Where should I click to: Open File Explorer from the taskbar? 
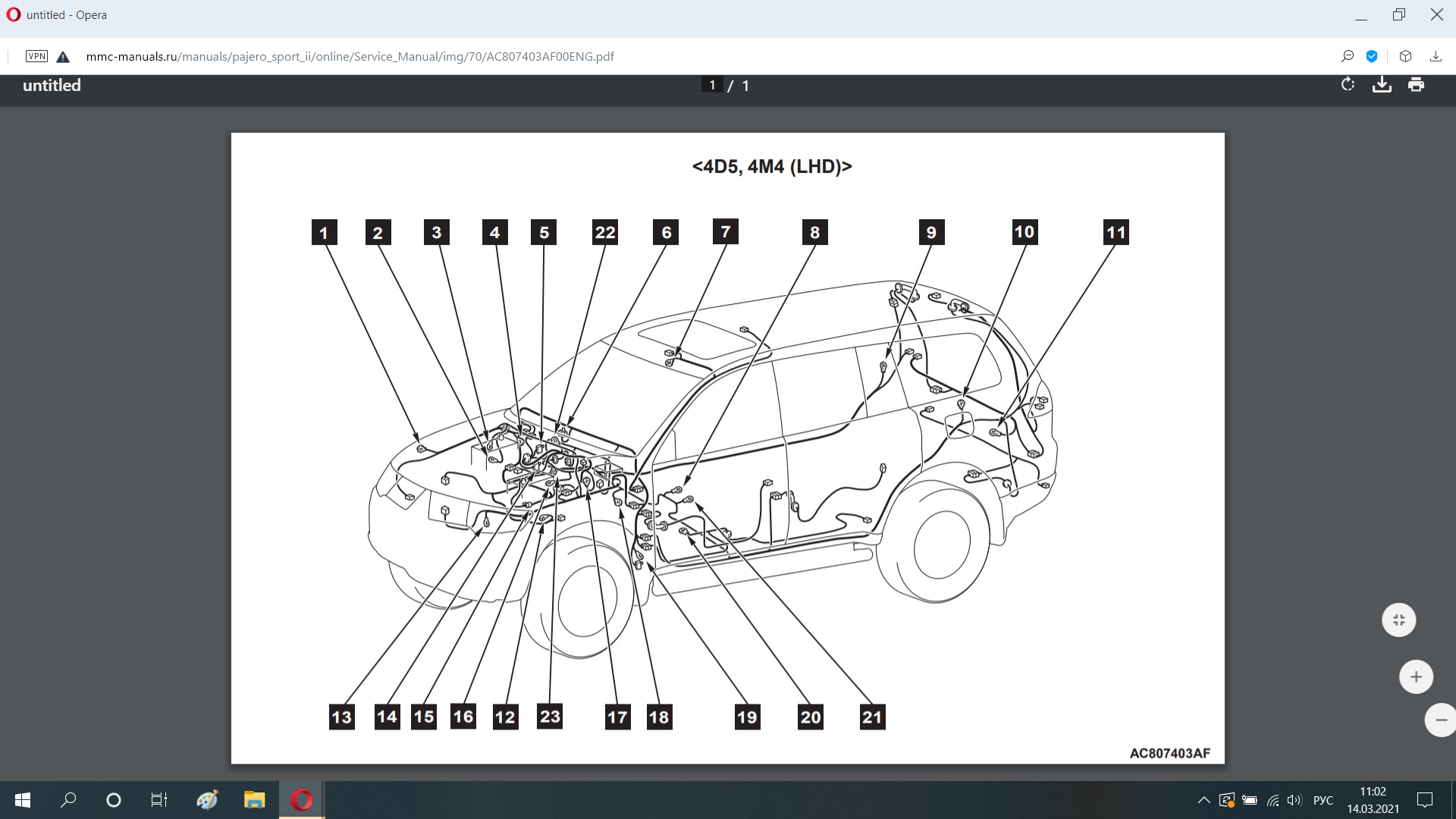pyautogui.click(x=254, y=800)
